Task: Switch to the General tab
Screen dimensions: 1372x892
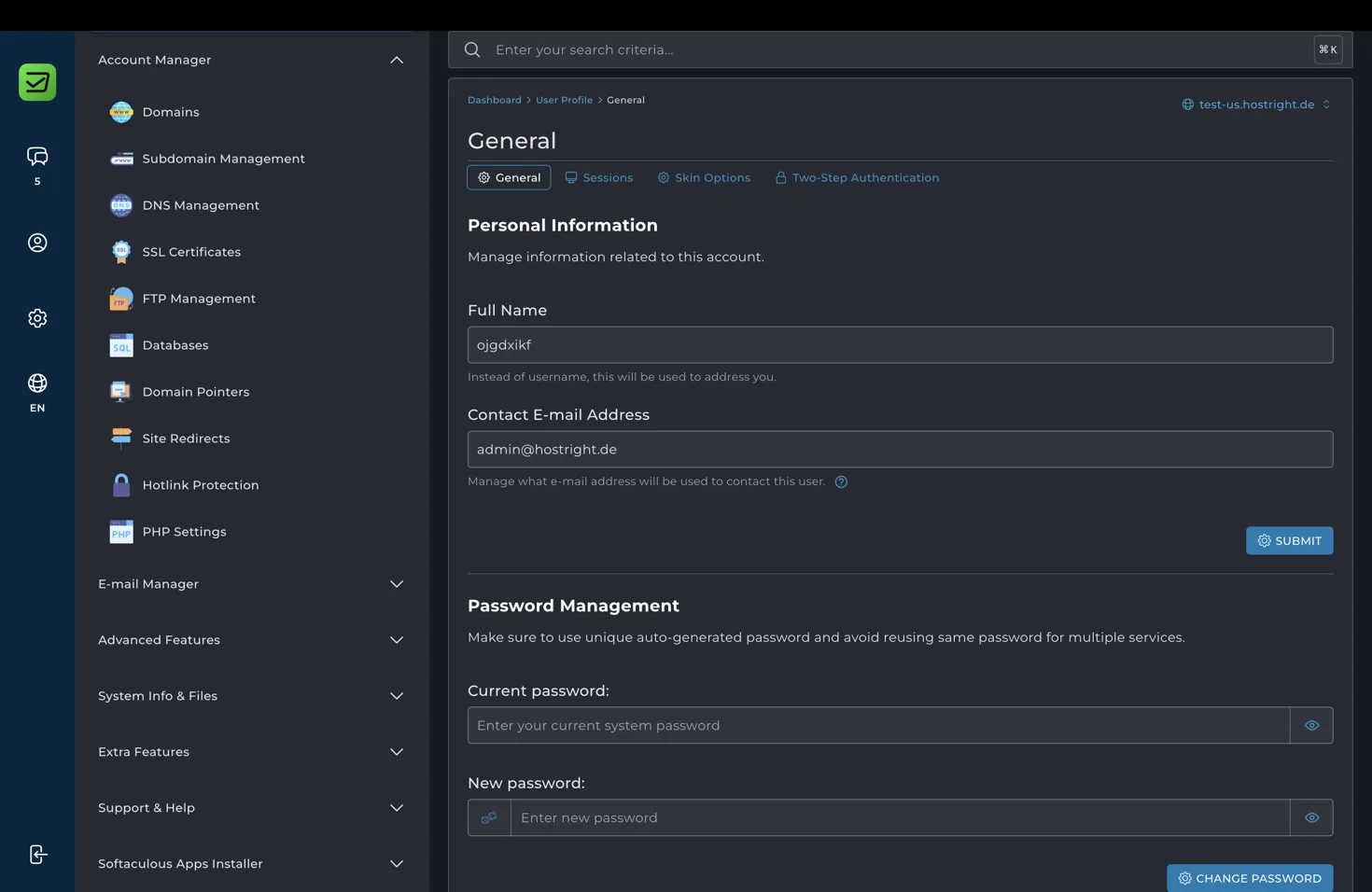Action: tap(509, 177)
